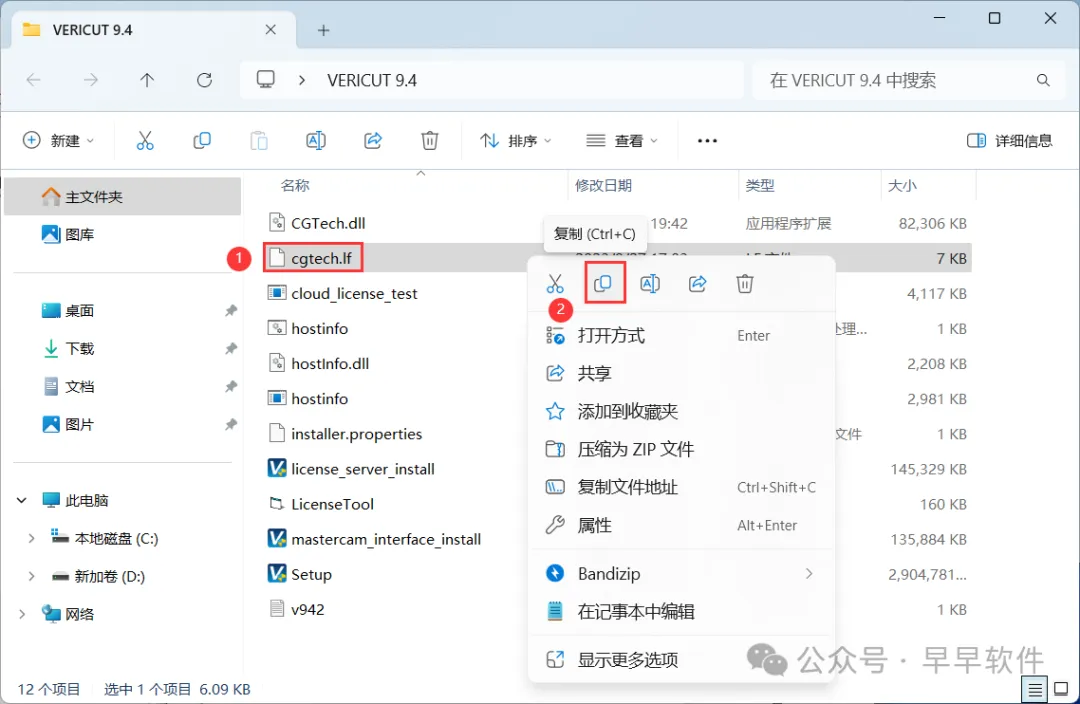Expand the 本地磁盘 (C:) node

[31, 538]
